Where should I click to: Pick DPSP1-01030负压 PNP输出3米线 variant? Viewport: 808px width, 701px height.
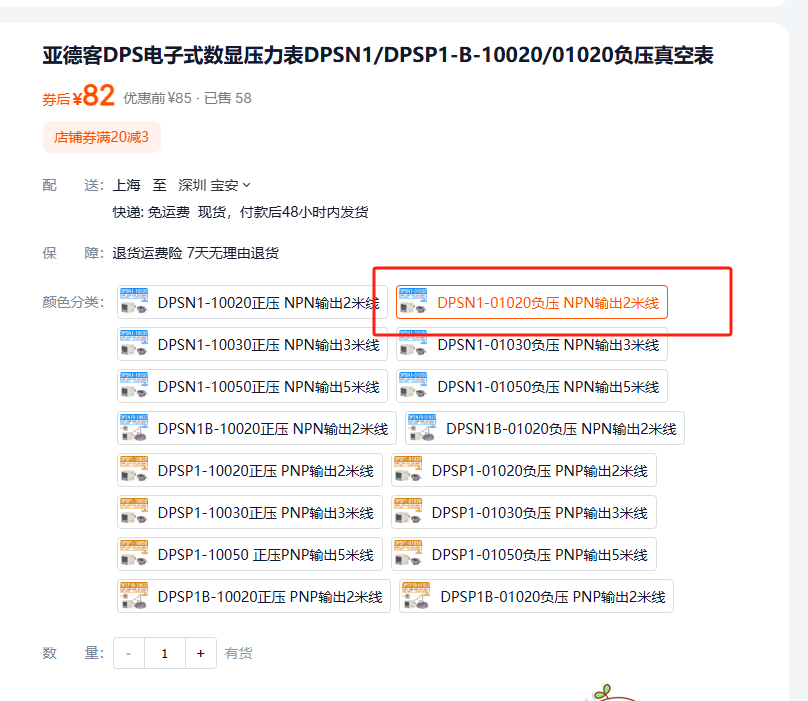pos(524,512)
